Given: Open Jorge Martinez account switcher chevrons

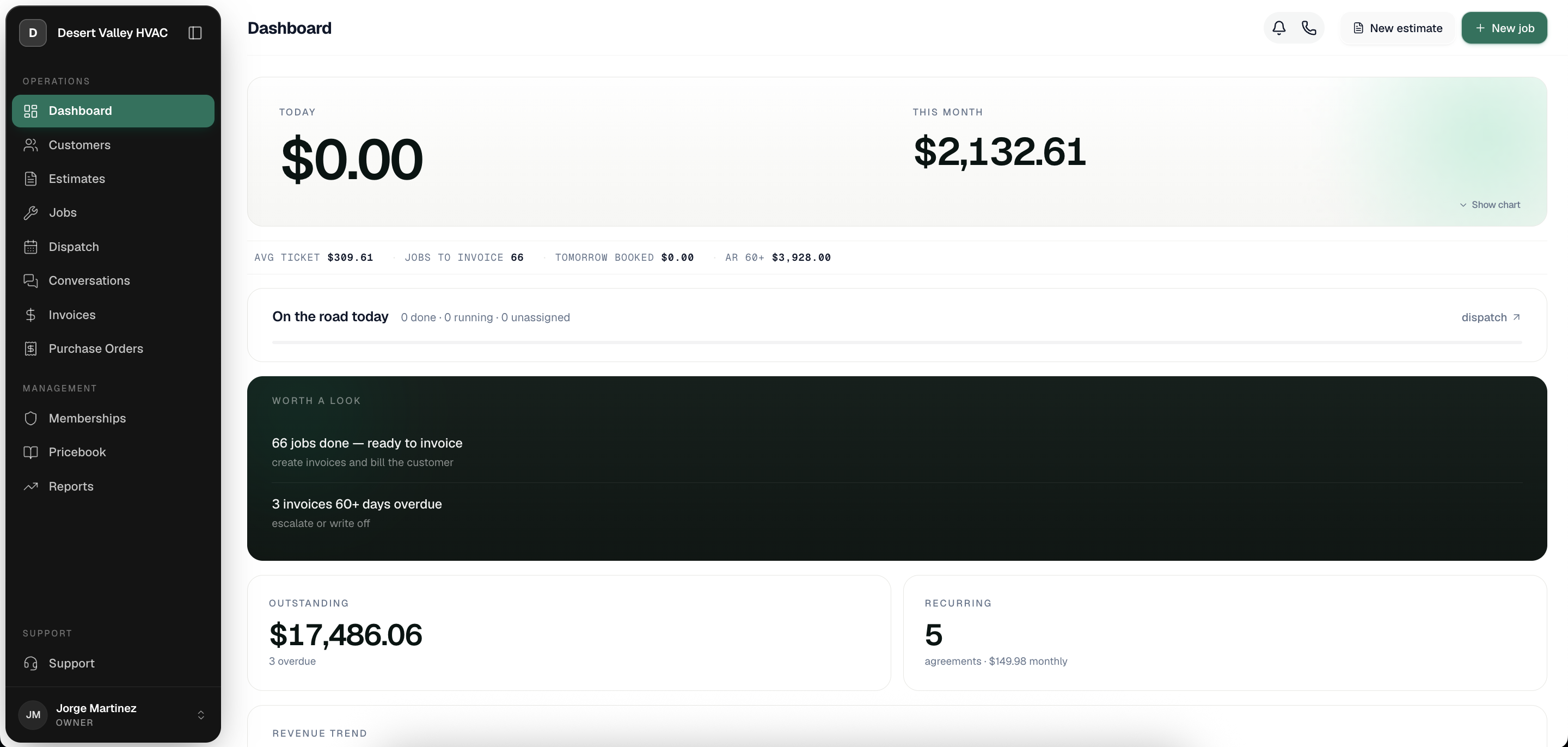Looking at the screenshot, I should click(201, 715).
